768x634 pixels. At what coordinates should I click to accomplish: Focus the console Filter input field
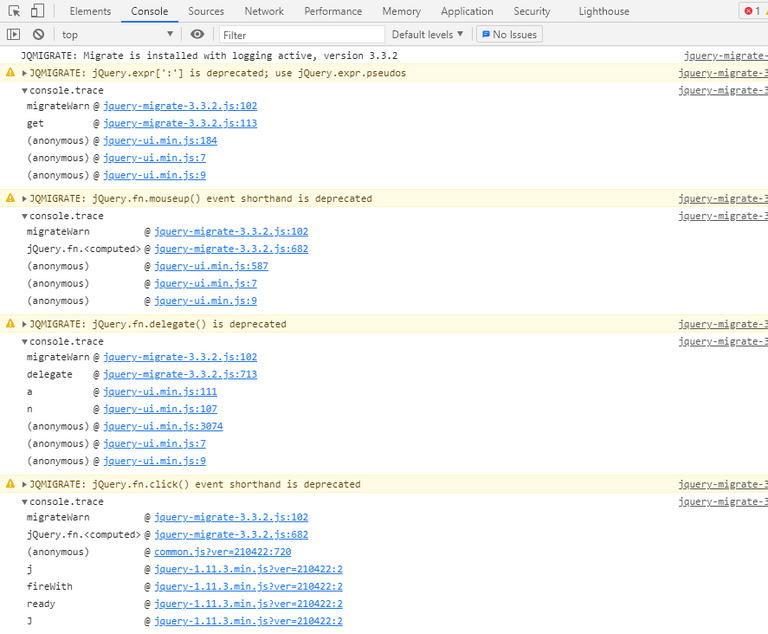click(302, 35)
